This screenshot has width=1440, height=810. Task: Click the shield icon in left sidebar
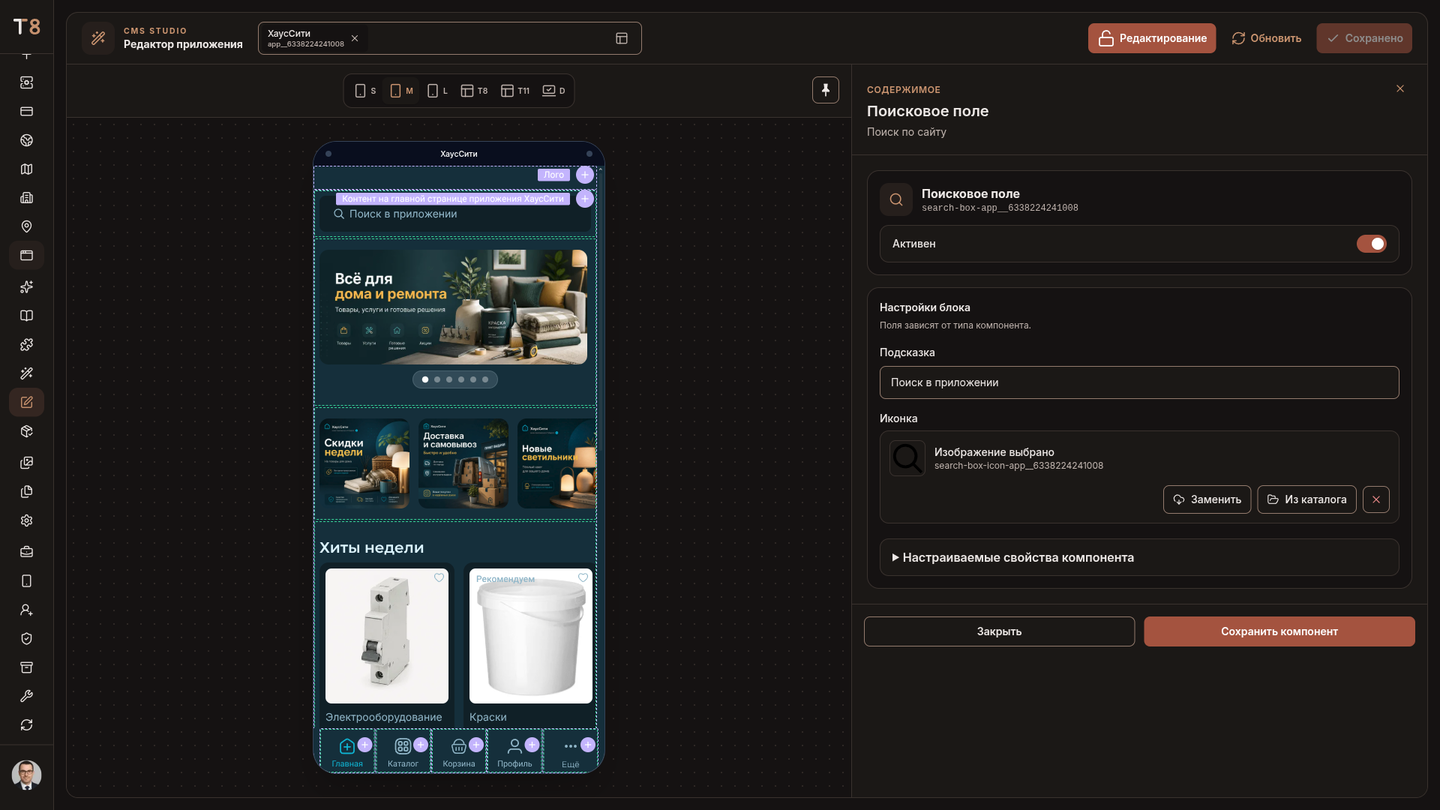[x=26, y=639]
